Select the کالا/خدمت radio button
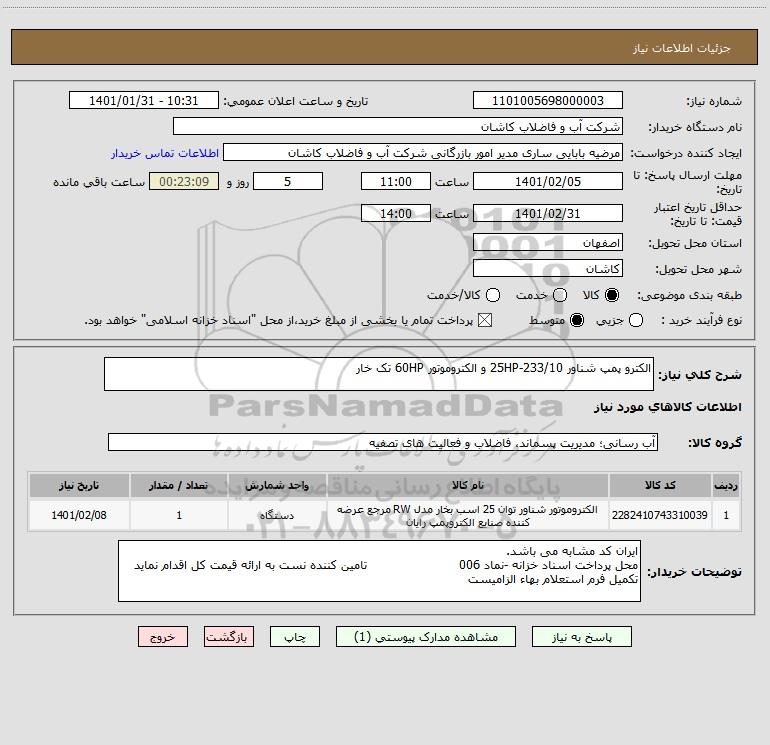Screen dimensions: 770x745 493,295
